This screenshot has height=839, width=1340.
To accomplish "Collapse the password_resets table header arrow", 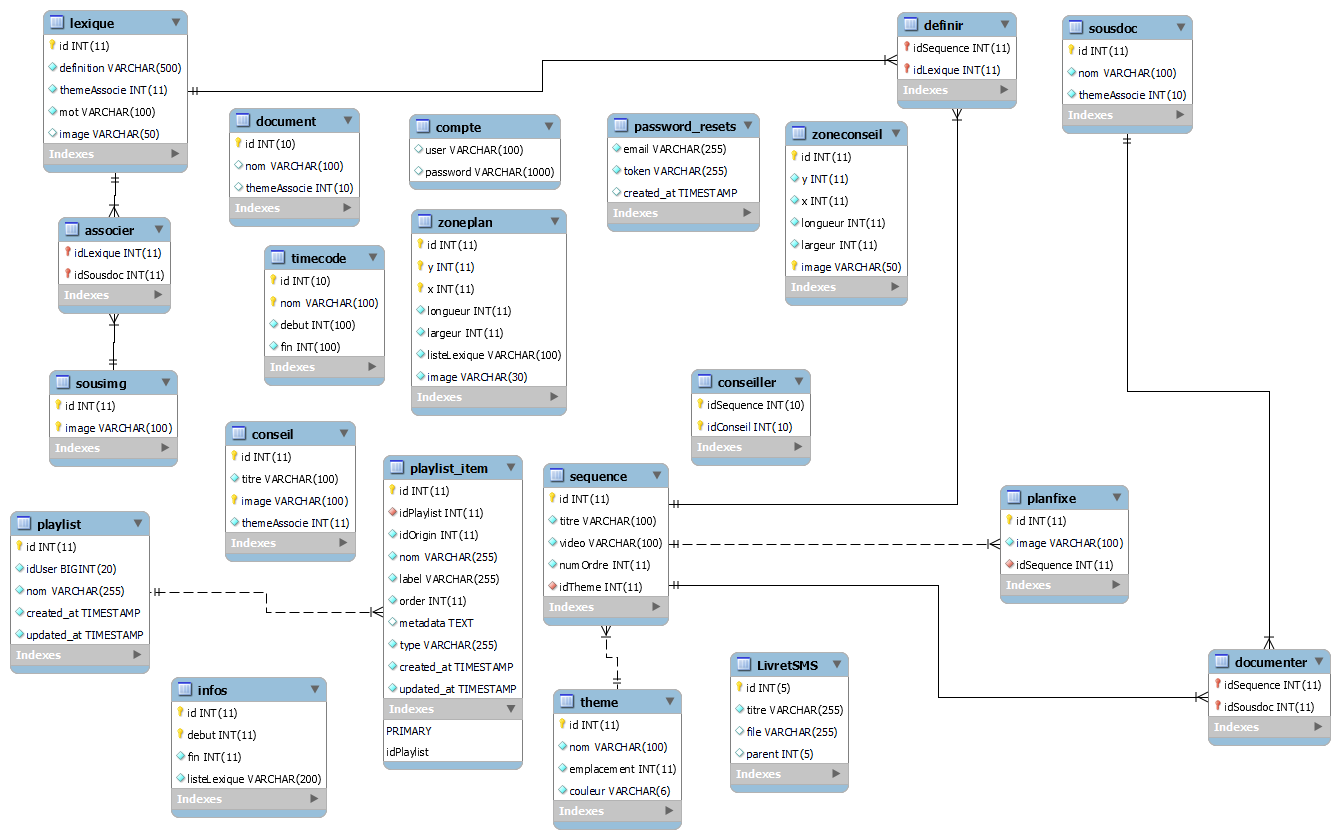I will pyautogui.click(x=747, y=126).
